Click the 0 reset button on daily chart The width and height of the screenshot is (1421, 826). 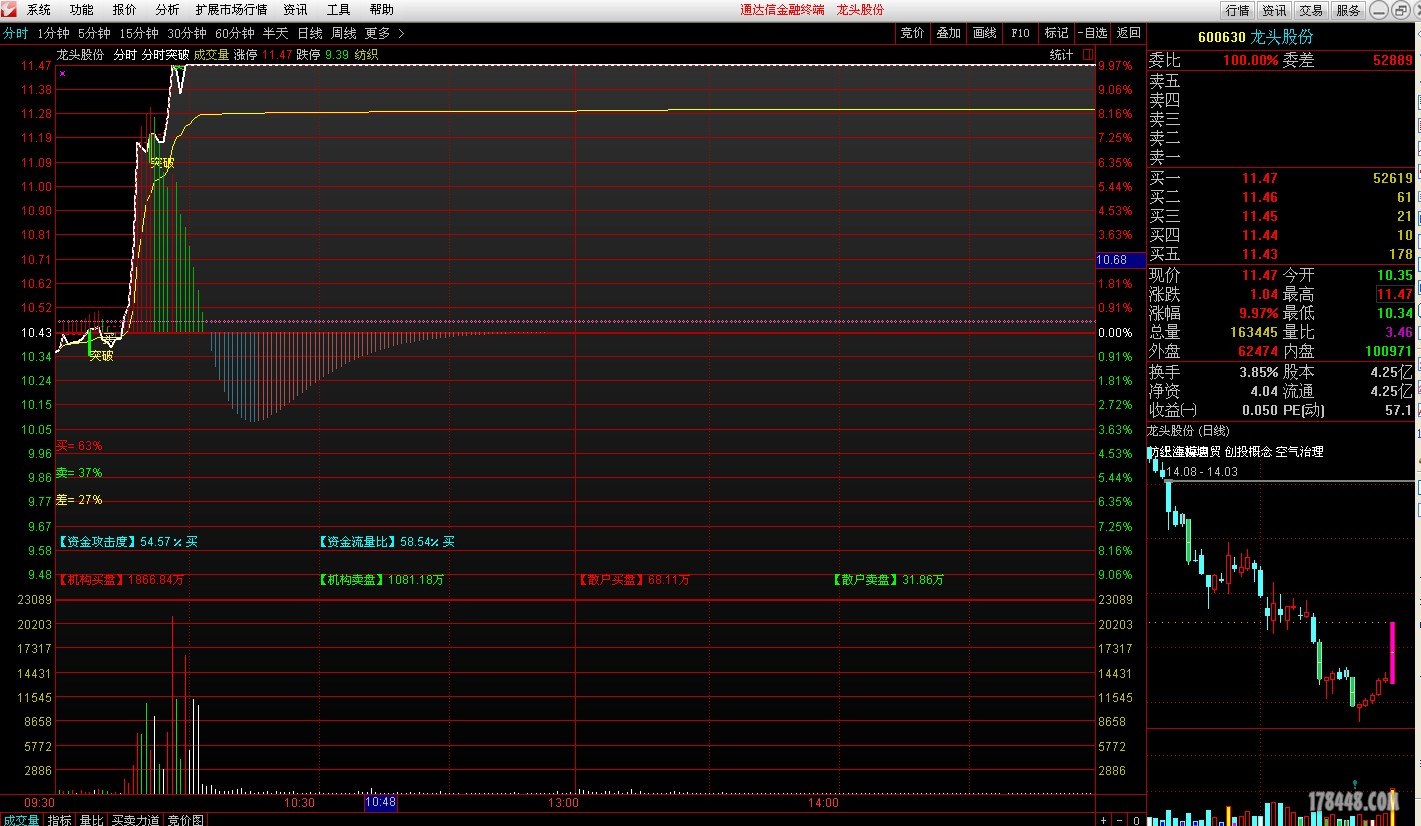tap(1135, 820)
